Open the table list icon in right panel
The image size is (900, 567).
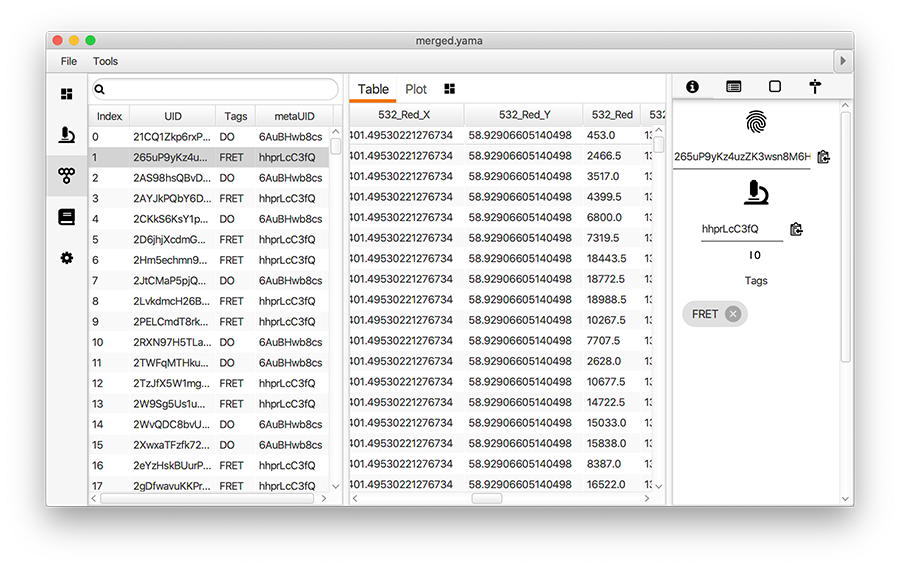point(734,87)
